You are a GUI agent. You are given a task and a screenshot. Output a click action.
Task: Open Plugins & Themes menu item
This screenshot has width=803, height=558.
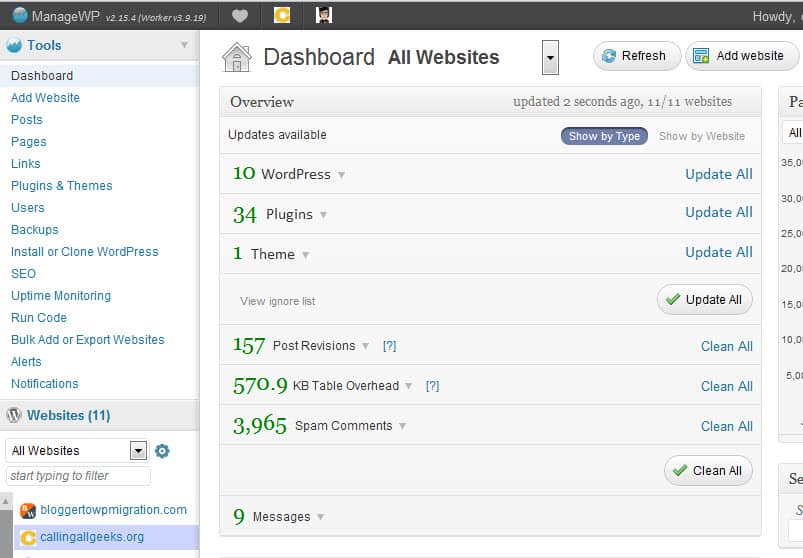(x=61, y=186)
